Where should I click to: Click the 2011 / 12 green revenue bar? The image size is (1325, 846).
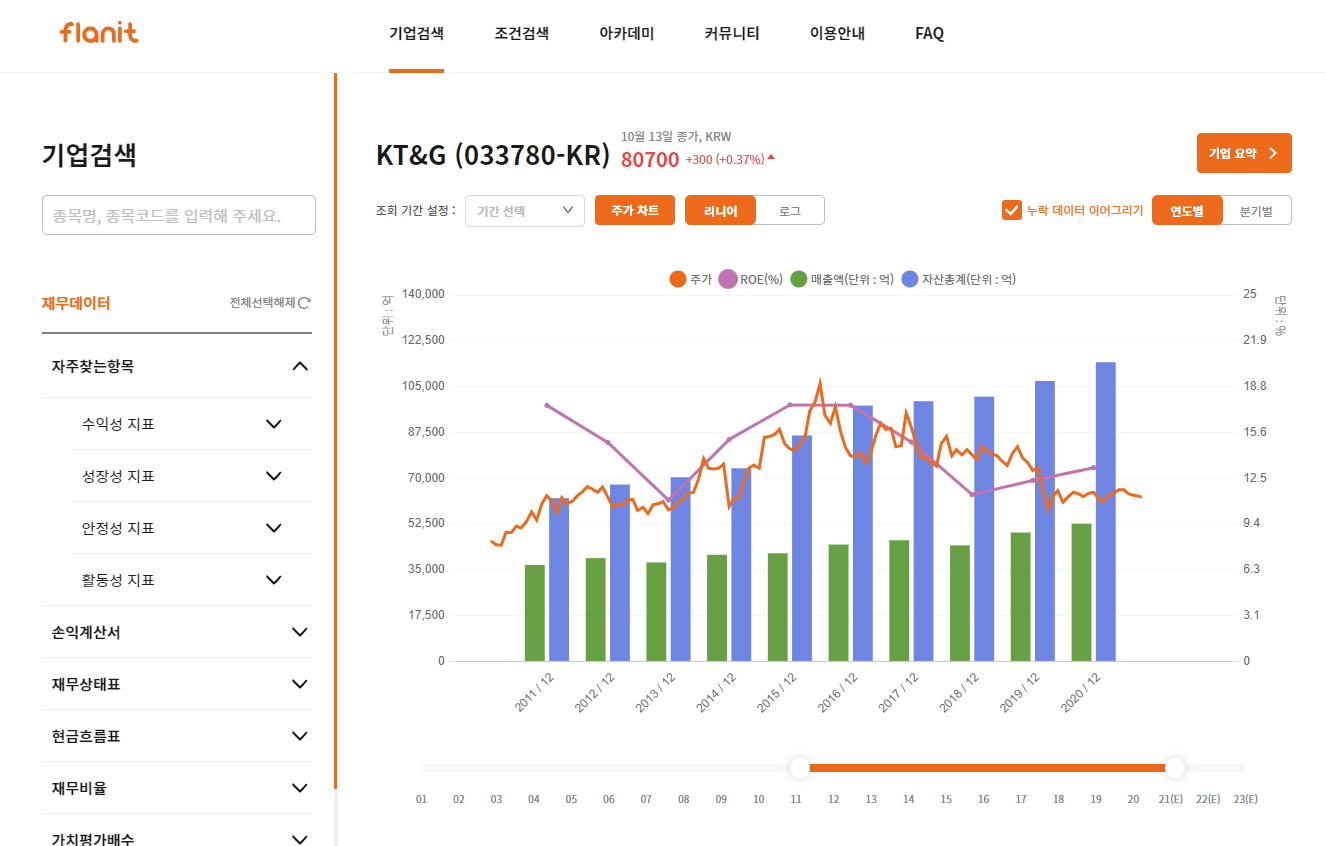tap(535, 613)
